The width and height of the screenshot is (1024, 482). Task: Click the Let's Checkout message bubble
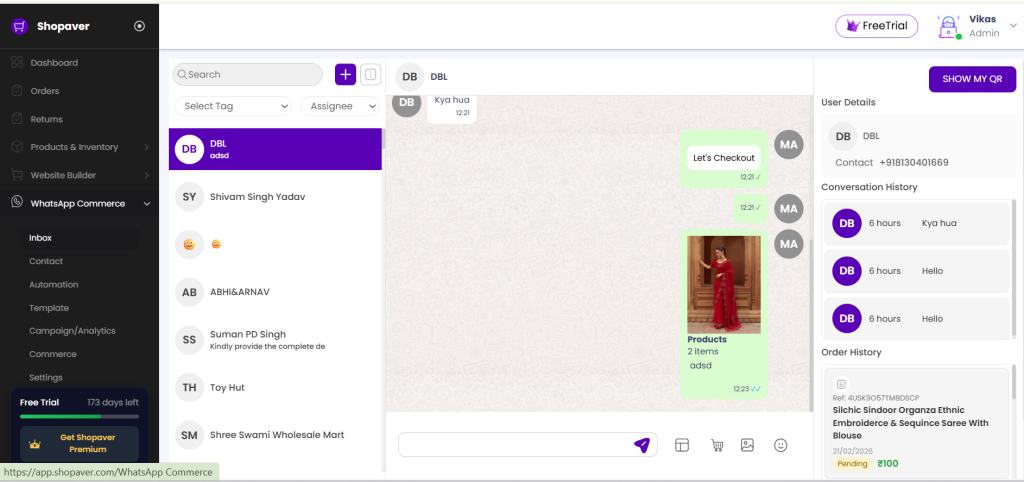[x=724, y=157]
